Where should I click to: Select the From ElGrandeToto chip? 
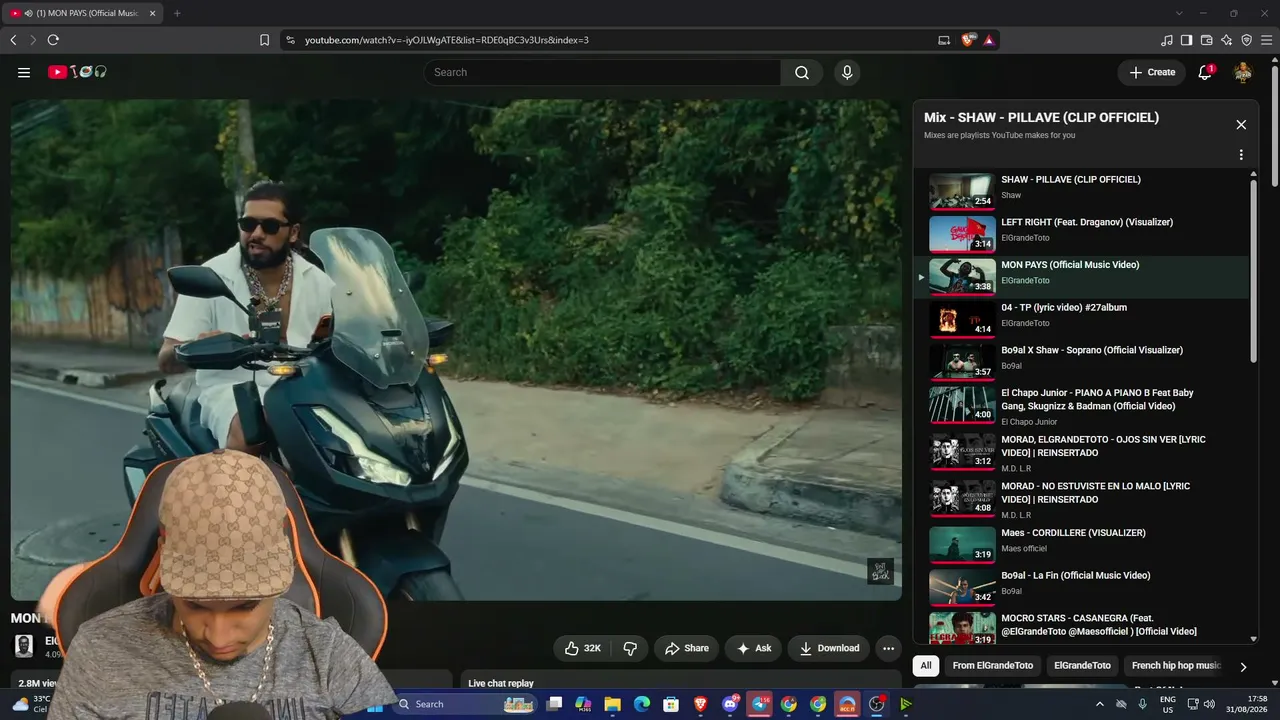[x=993, y=665]
